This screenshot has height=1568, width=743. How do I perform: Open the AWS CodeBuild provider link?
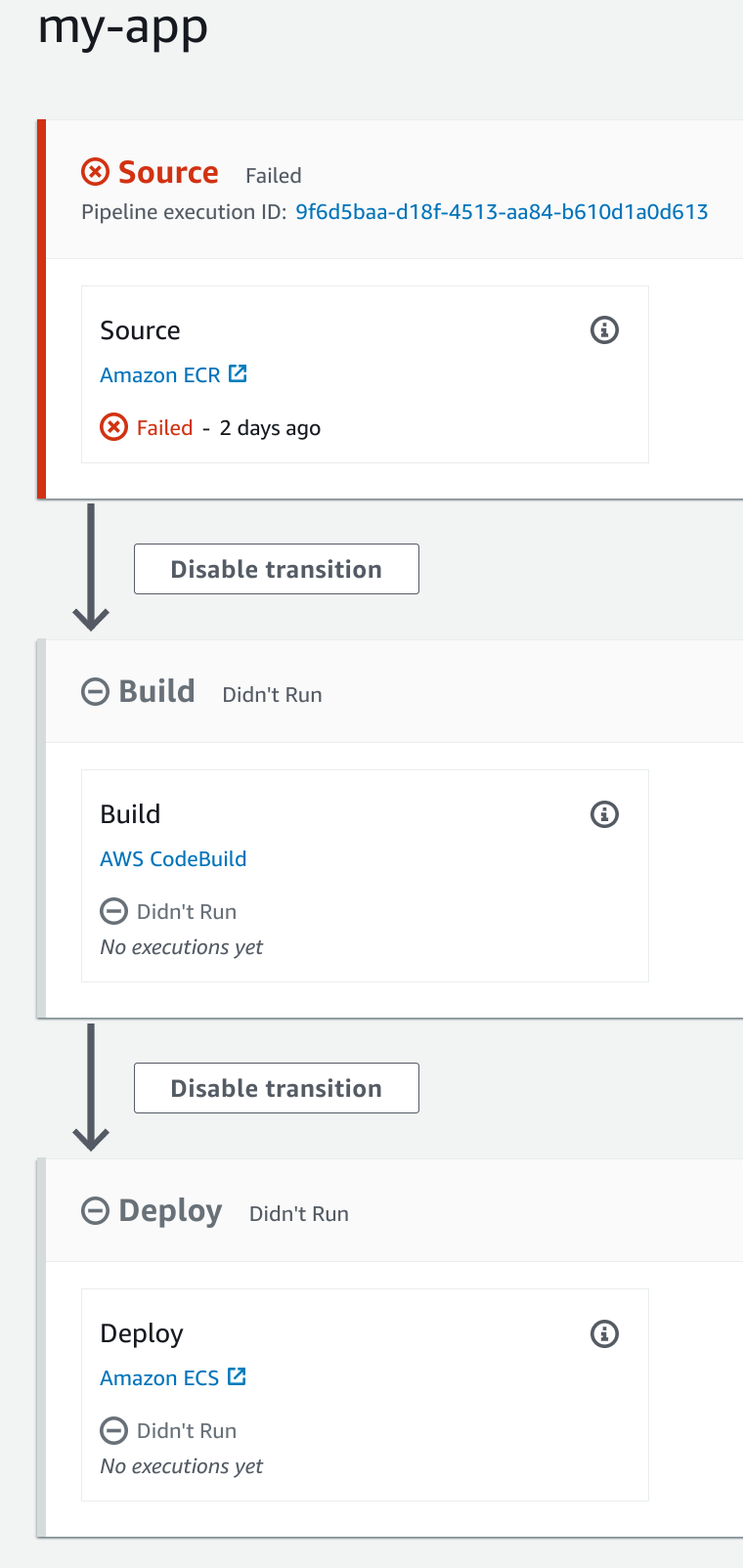coord(173,859)
